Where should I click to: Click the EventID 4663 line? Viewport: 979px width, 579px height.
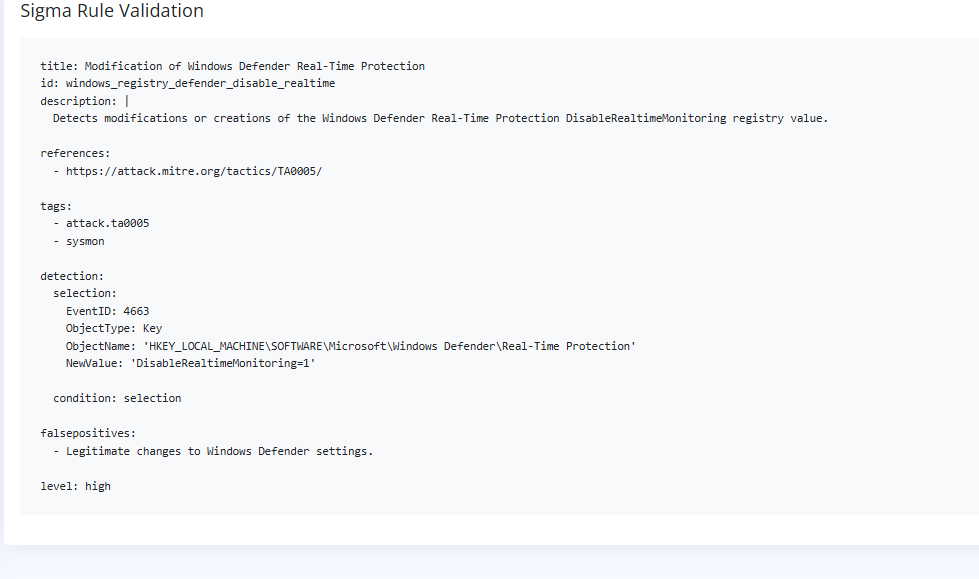(x=107, y=311)
